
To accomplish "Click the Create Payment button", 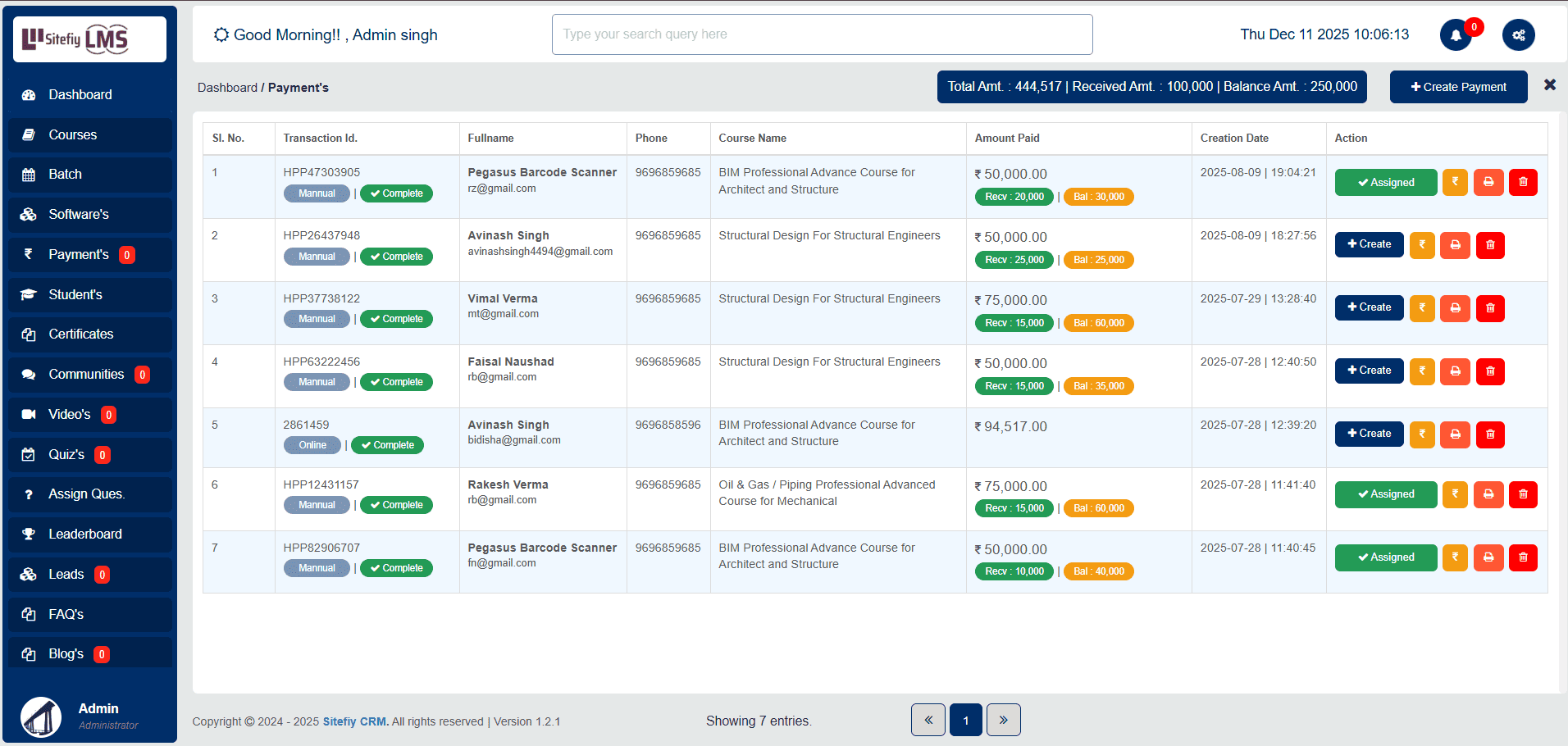I will 1458,87.
